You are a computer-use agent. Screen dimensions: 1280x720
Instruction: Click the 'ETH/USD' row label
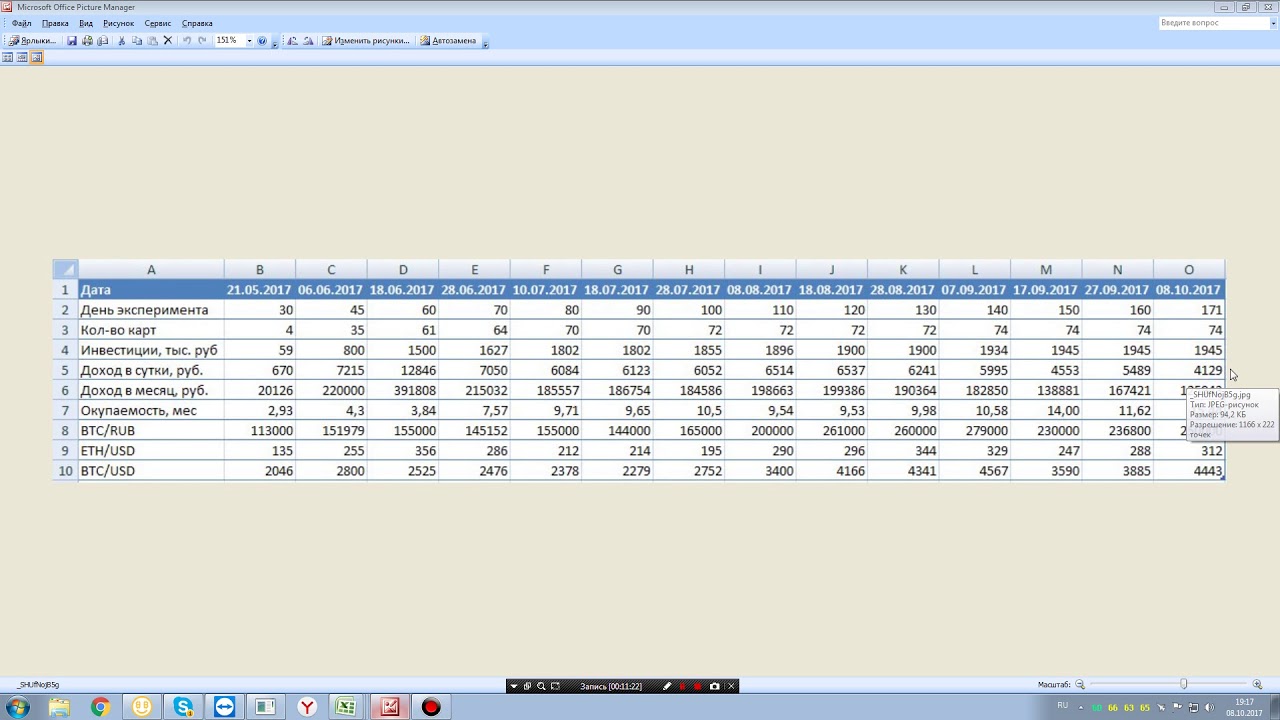tap(108, 451)
